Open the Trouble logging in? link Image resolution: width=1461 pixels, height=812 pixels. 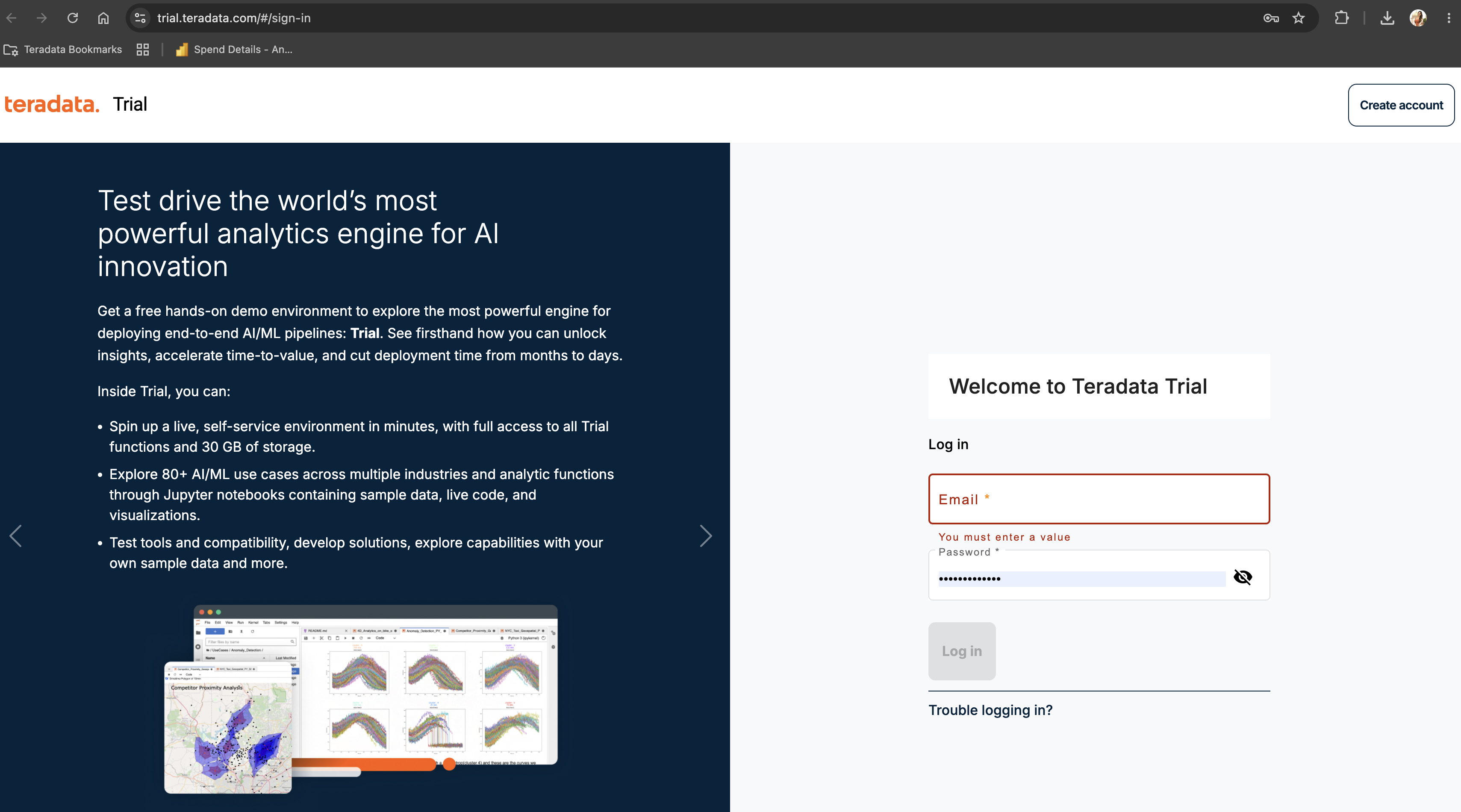tap(990, 710)
